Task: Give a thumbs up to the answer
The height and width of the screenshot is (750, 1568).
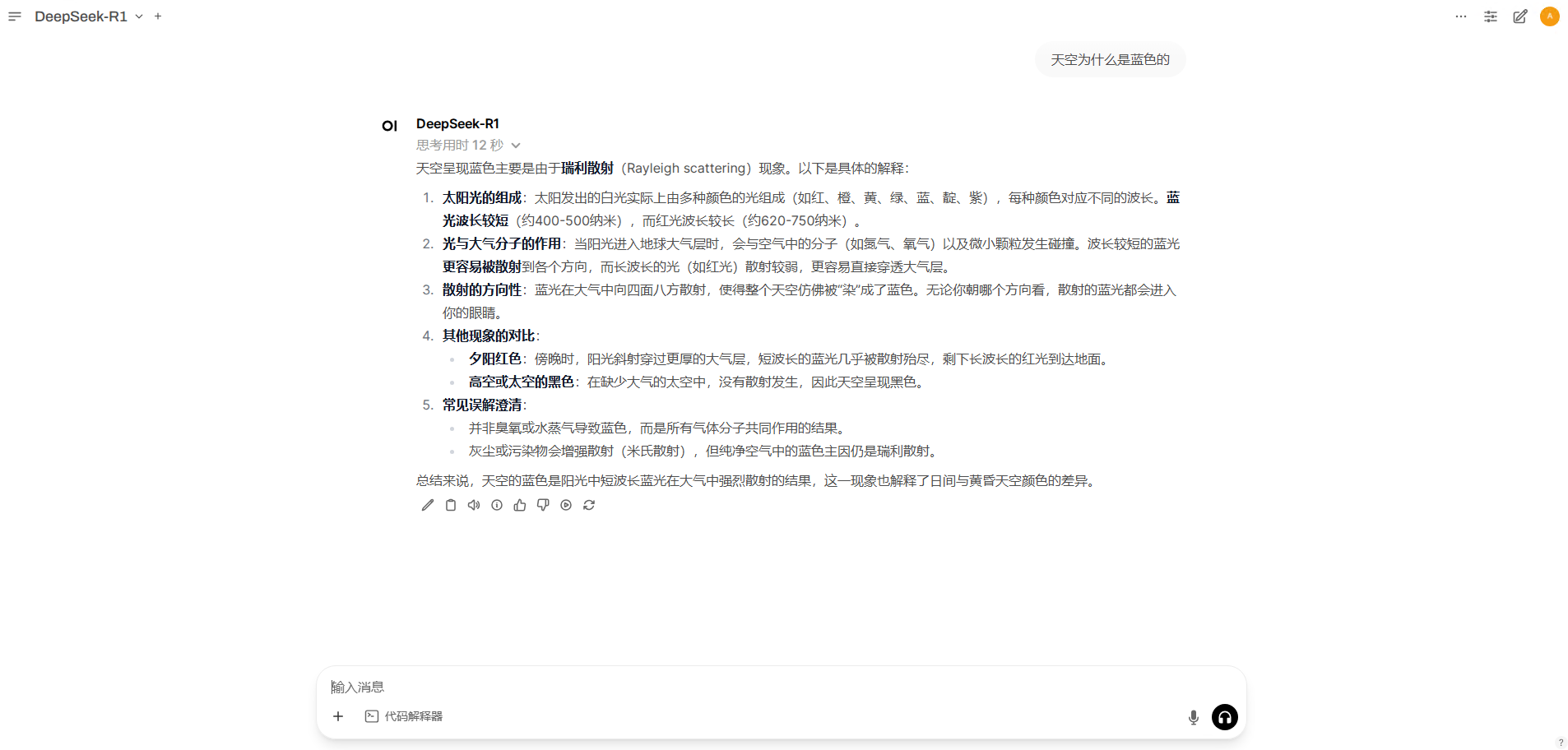Action: (519, 505)
